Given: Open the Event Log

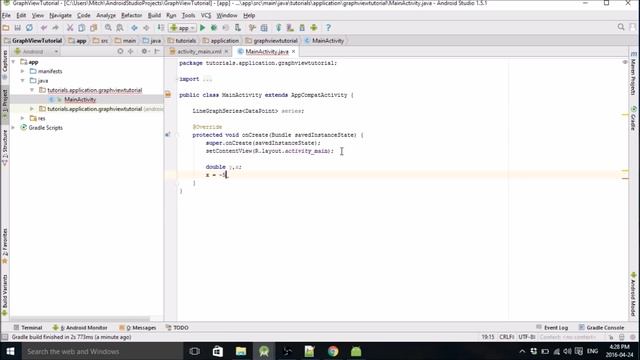Looking at the screenshot, I should 552,328.
